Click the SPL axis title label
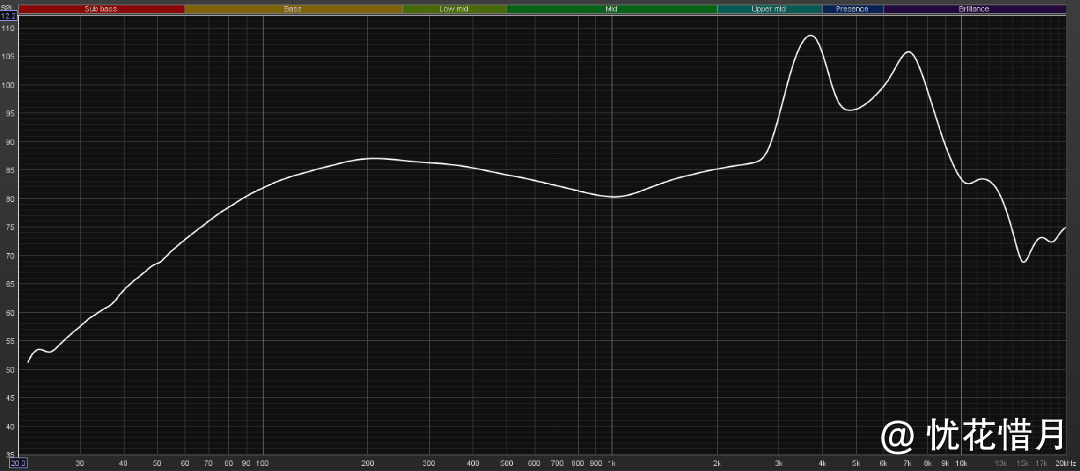 tap(6, 6)
